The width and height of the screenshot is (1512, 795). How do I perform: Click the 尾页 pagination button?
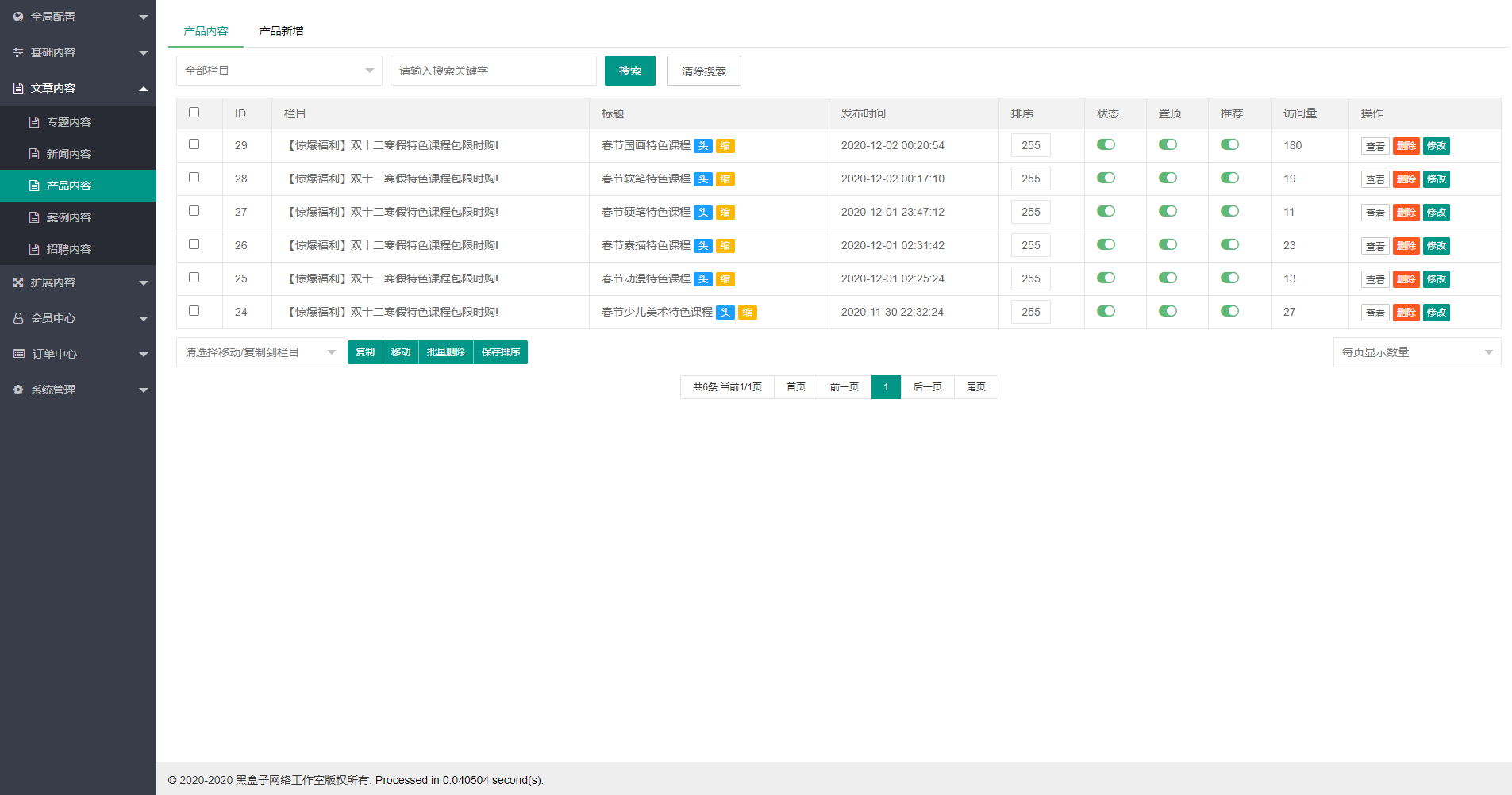(975, 387)
